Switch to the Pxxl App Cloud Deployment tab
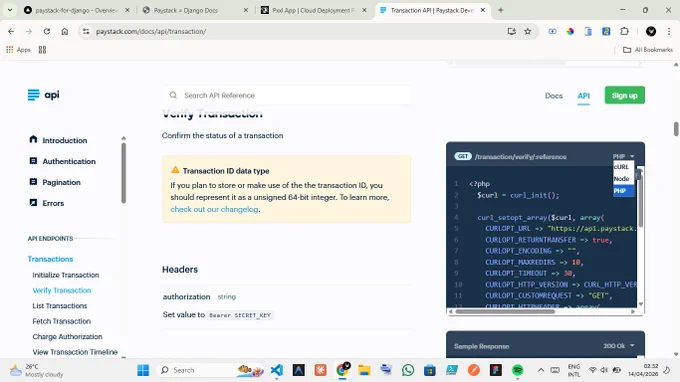680x382 pixels. click(x=314, y=10)
